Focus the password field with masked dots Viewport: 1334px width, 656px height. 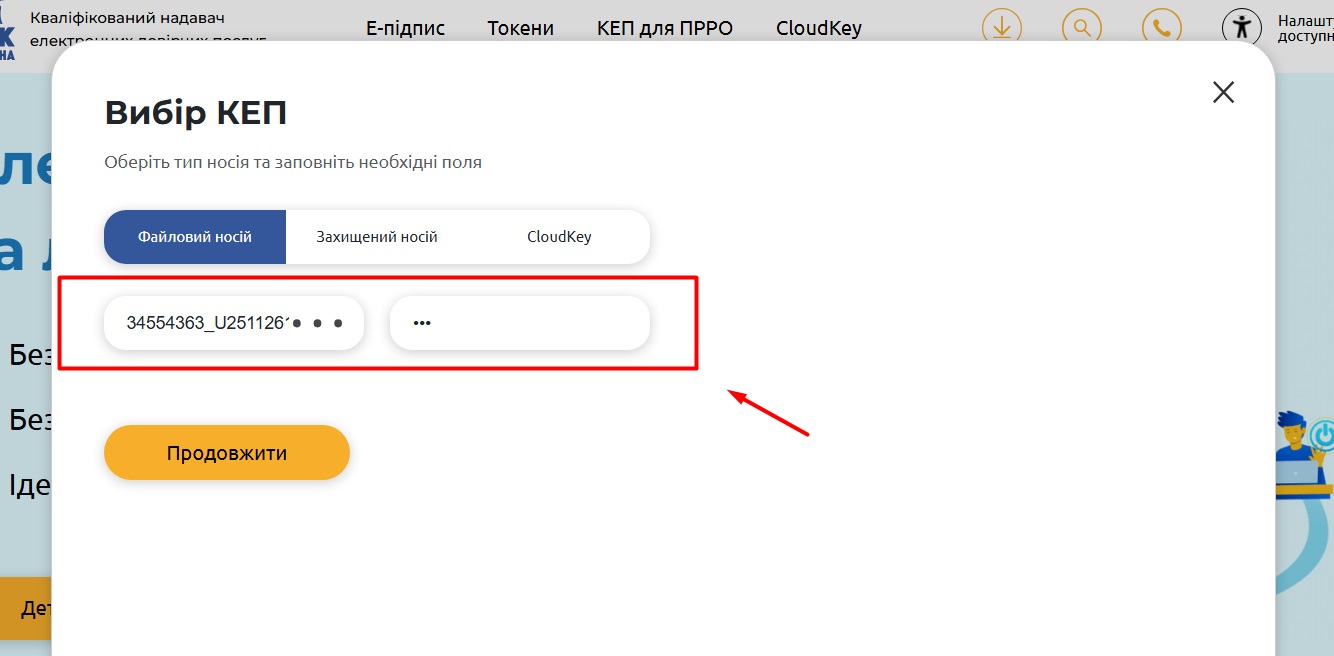coord(519,323)
